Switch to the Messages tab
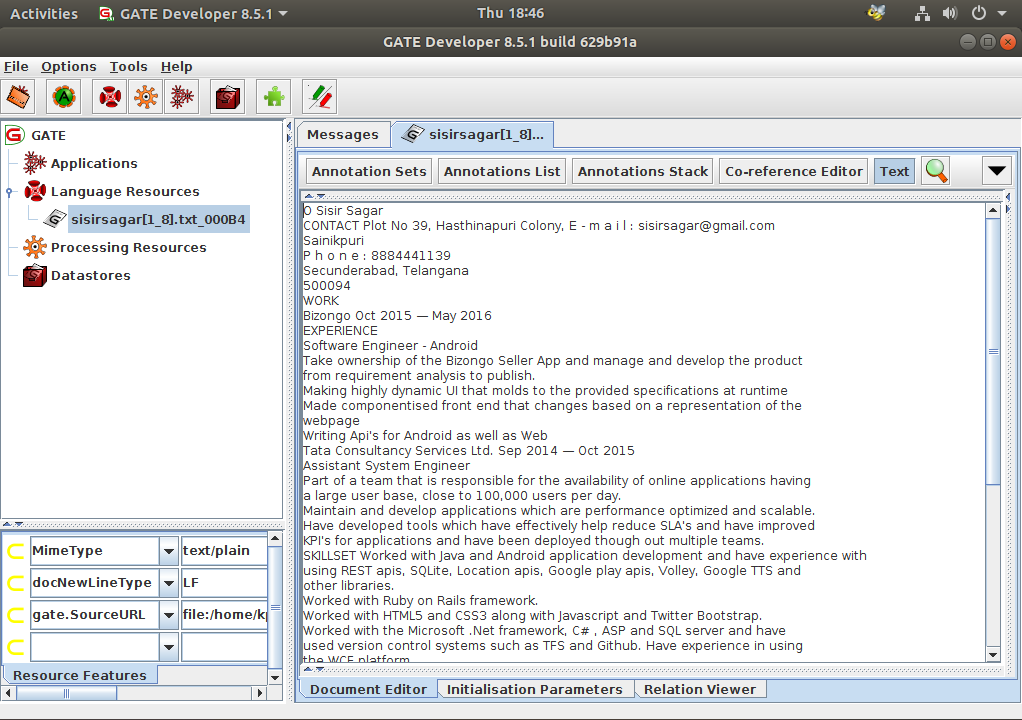The width and height of the screenshot is (1022, 720). (x=342, y=134)
